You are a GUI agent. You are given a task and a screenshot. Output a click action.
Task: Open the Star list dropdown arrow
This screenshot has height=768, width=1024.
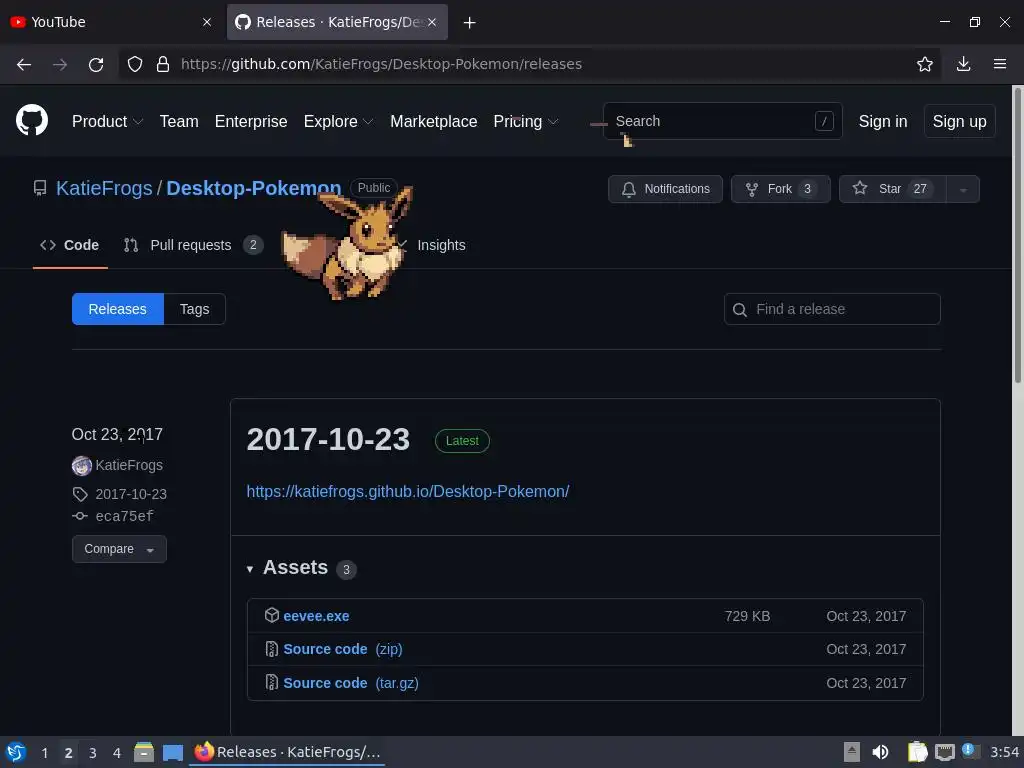click(963, 189)
